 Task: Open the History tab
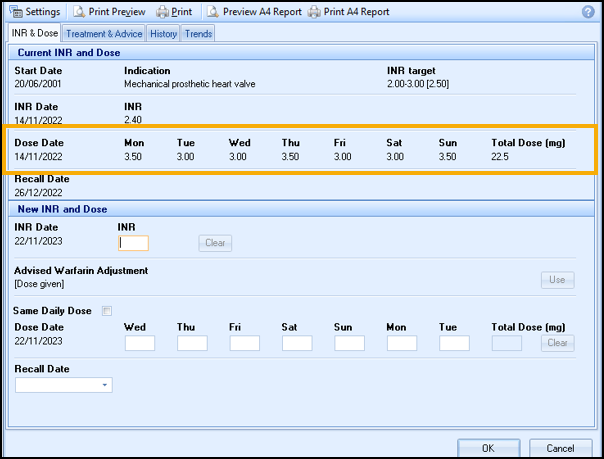[163, 33]
